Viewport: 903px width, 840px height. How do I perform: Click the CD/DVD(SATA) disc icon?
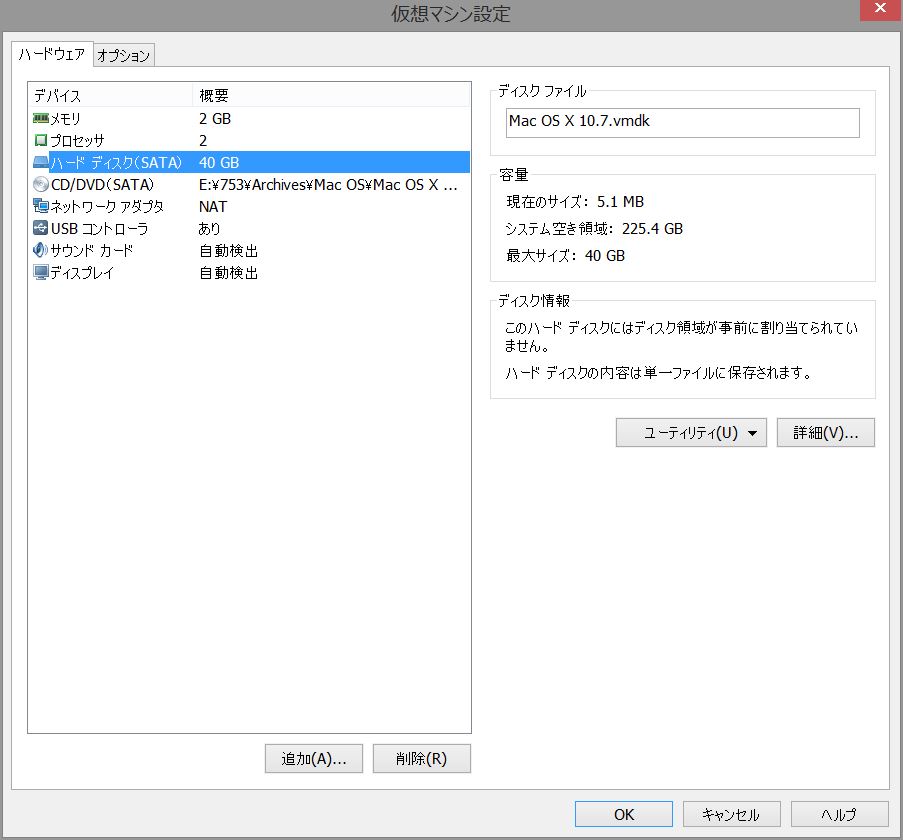pos(40,184)
